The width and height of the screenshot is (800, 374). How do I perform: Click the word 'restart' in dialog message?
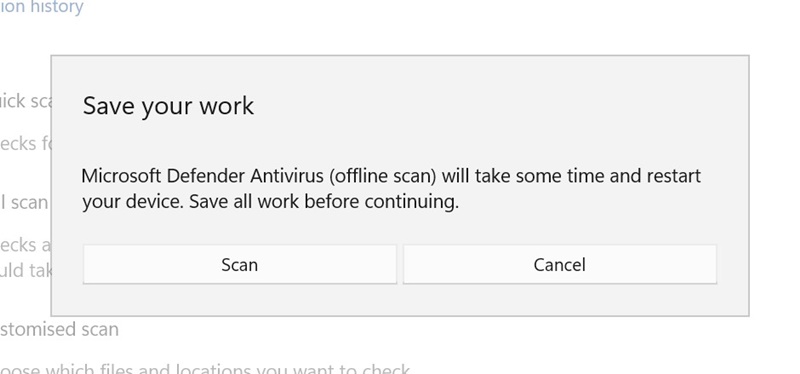click(x=674, y=176)
